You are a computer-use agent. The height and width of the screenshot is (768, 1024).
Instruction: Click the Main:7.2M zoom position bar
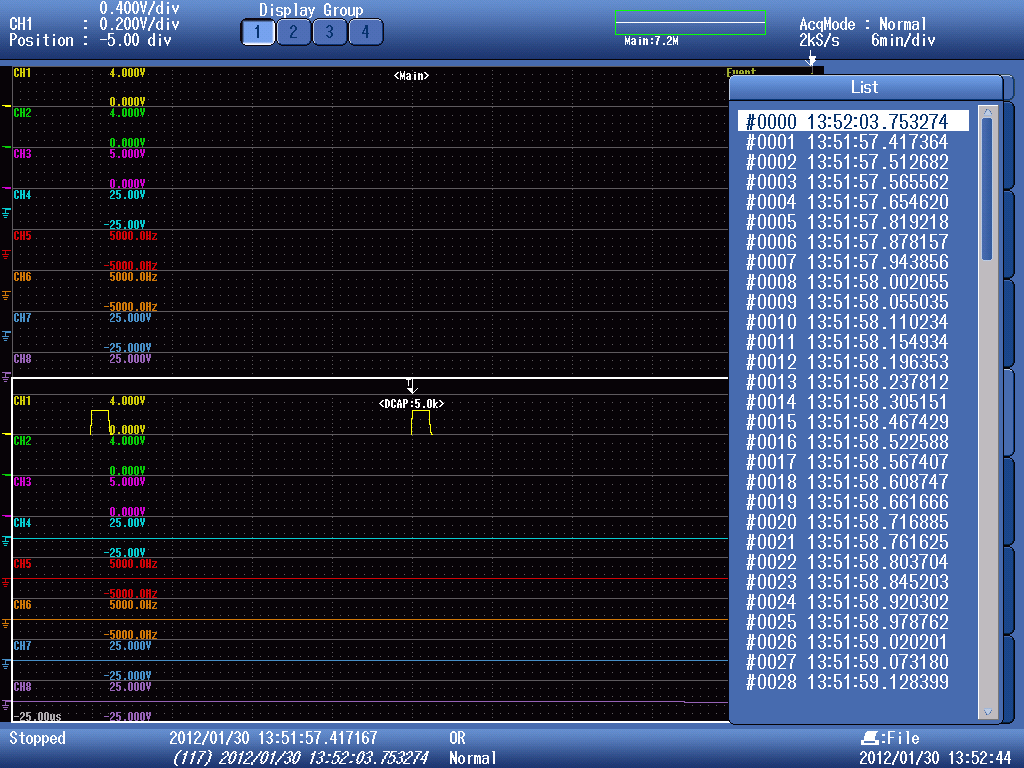(690, 22)
